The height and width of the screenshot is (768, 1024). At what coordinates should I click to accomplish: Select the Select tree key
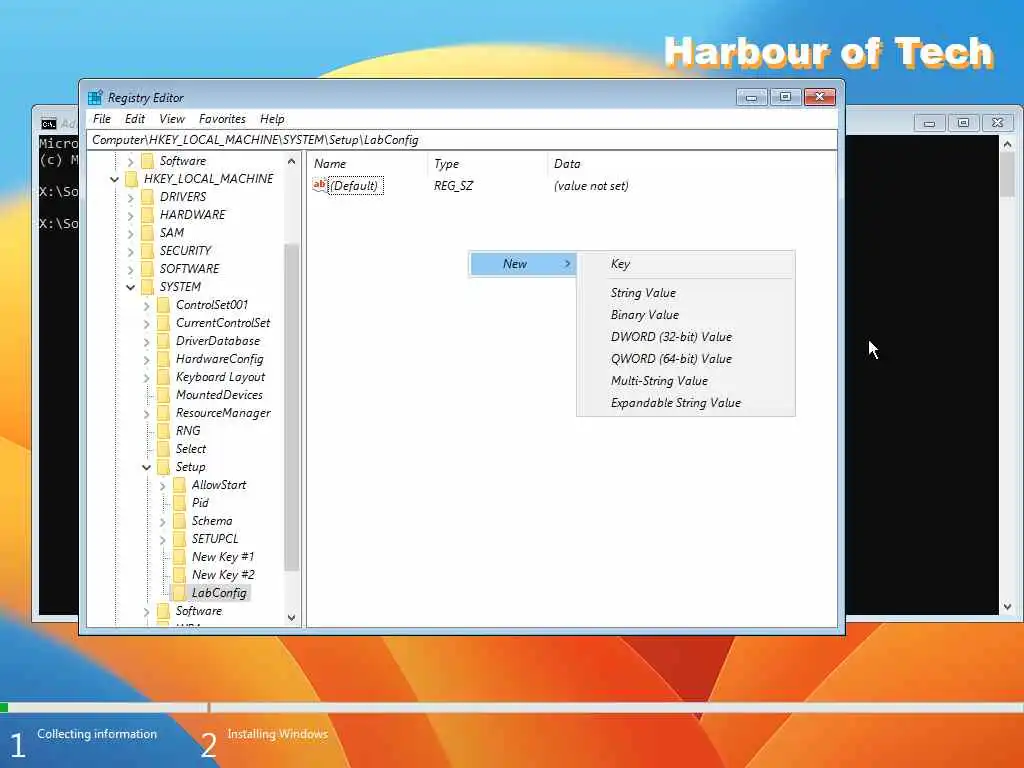[x=191, y=449]
